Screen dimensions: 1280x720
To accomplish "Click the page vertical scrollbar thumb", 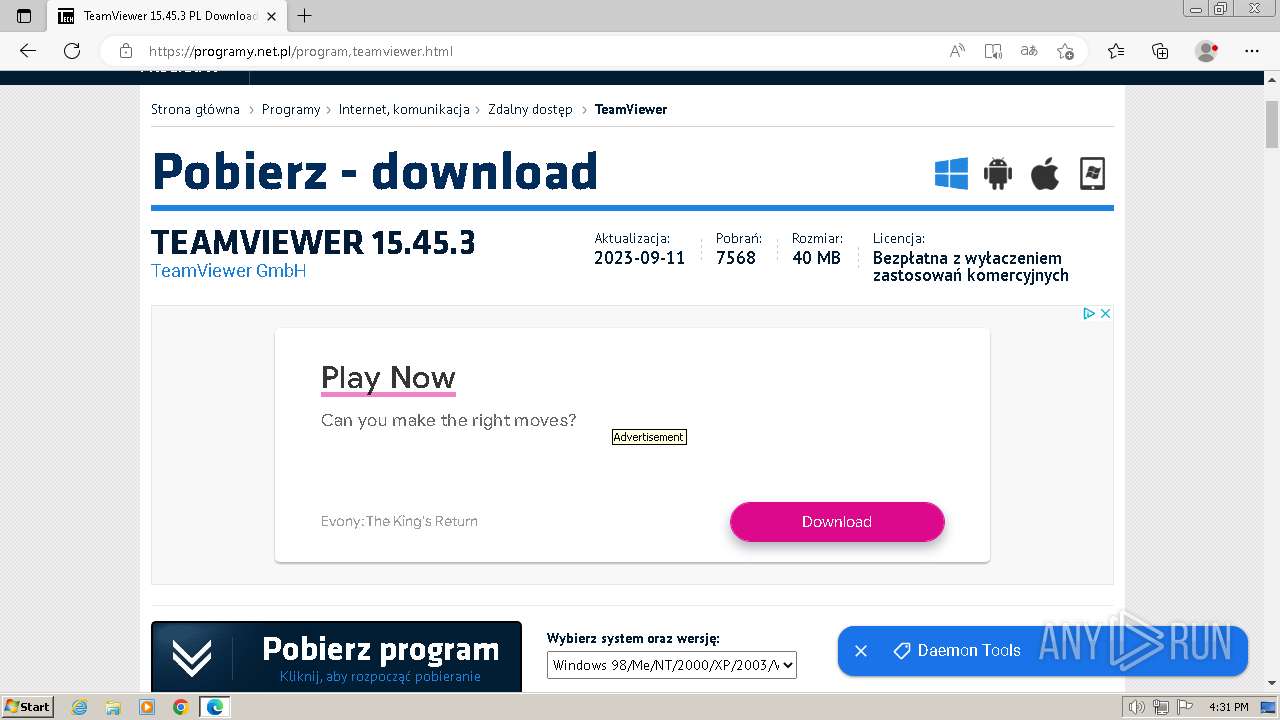I will coord(1272,124).
